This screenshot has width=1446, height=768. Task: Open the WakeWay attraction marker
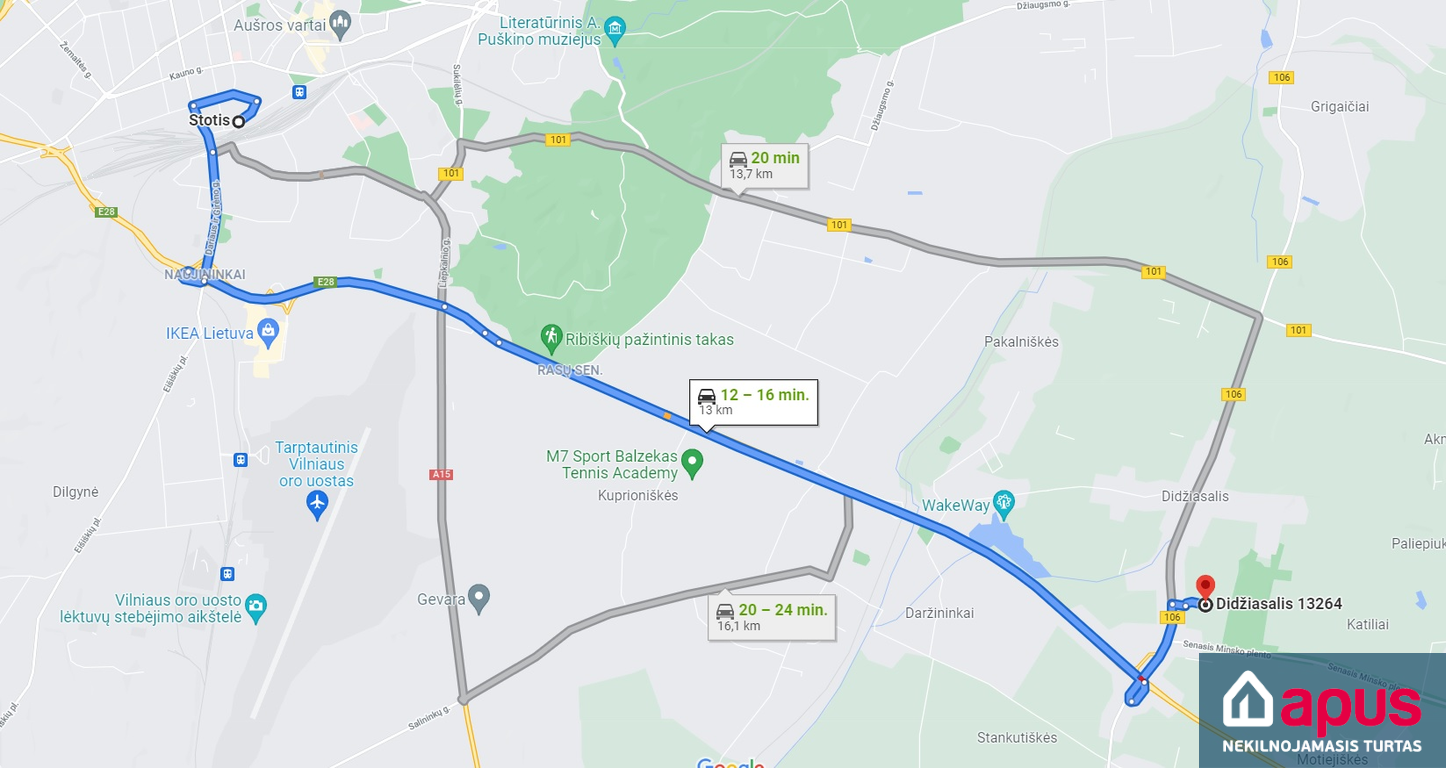coord(1005,501)
